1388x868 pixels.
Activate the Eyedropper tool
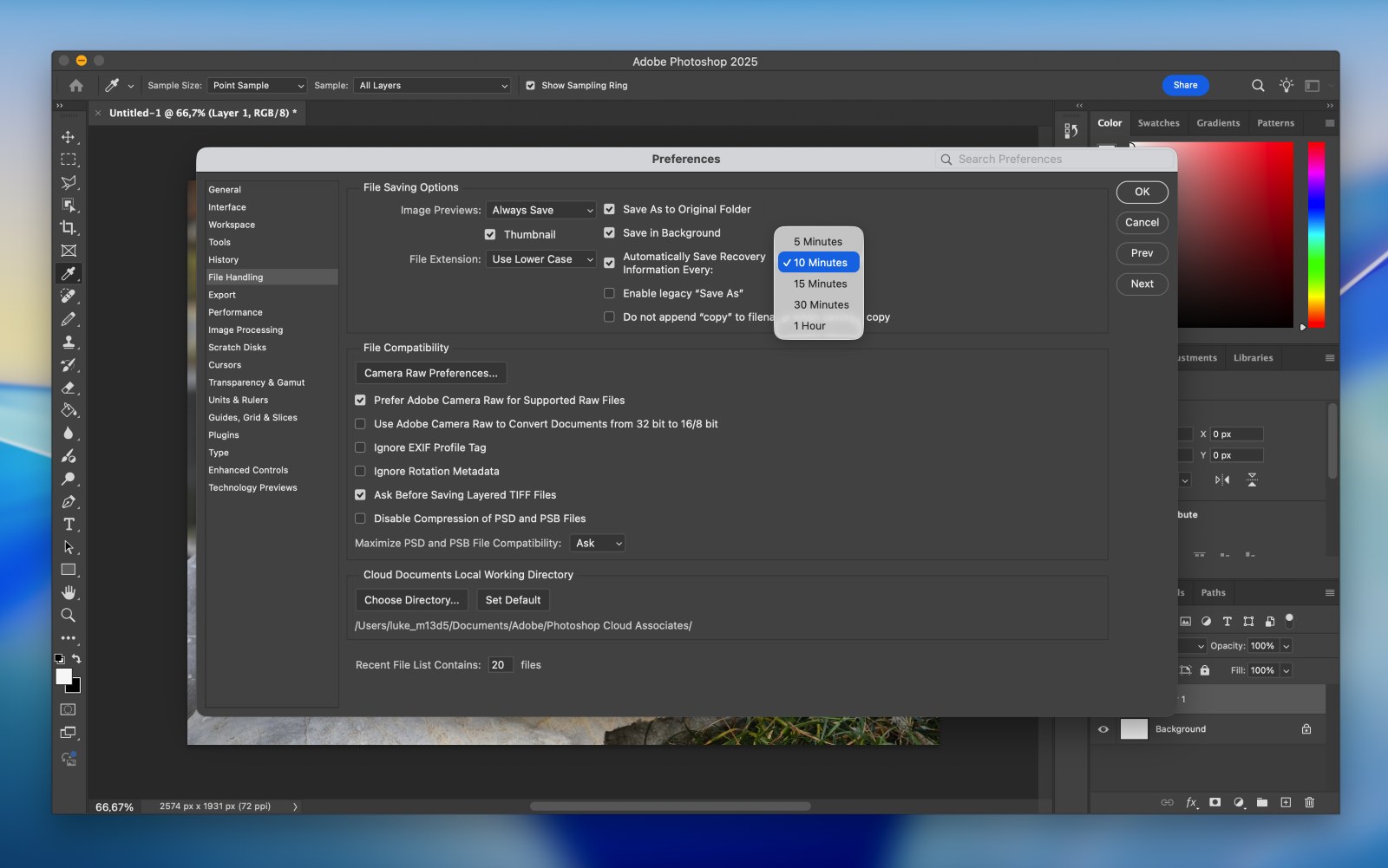[69, 273]
